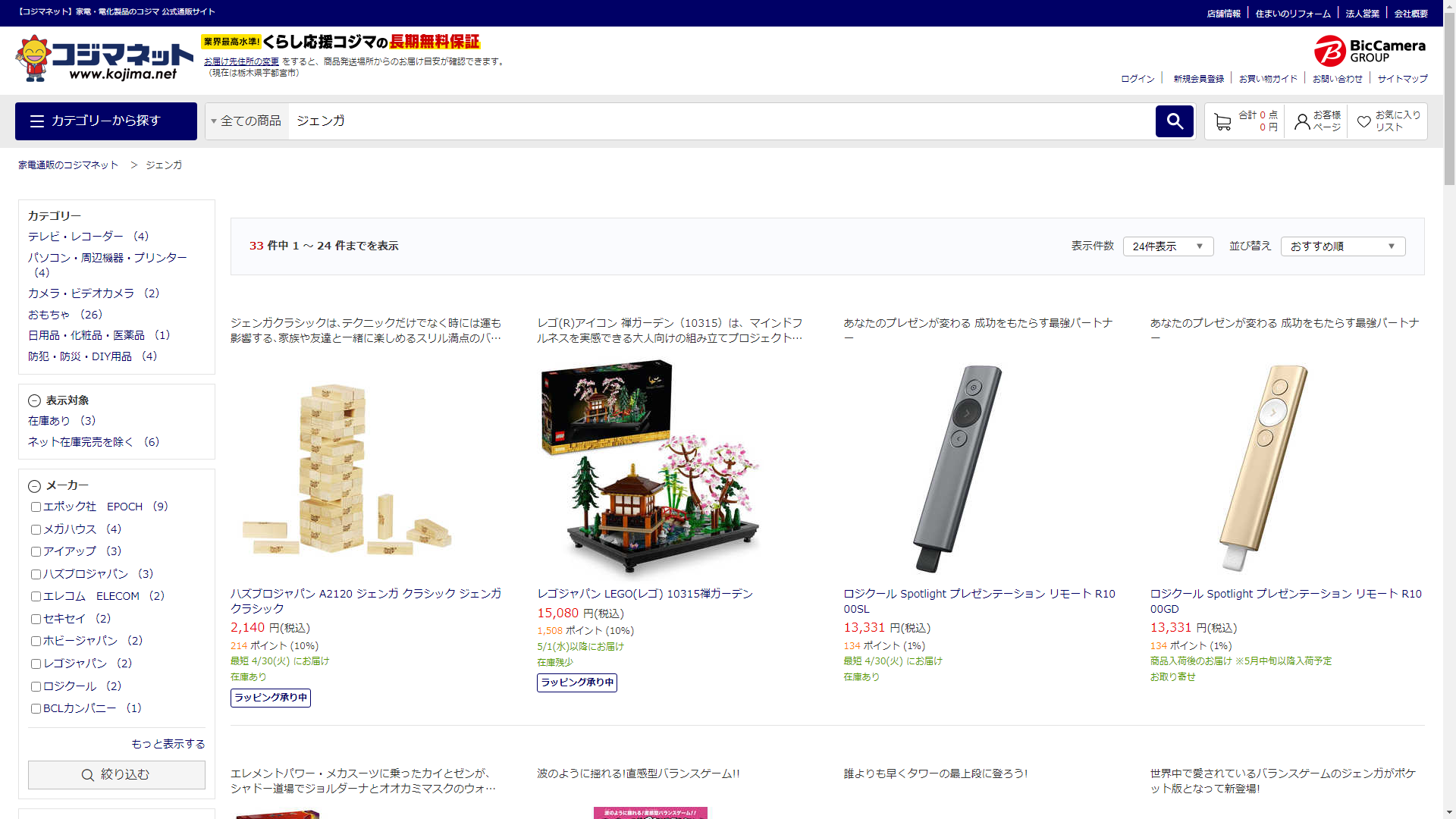Click もっと表示する link
The width and height of the screenshot is (1456, 819).
168,744
